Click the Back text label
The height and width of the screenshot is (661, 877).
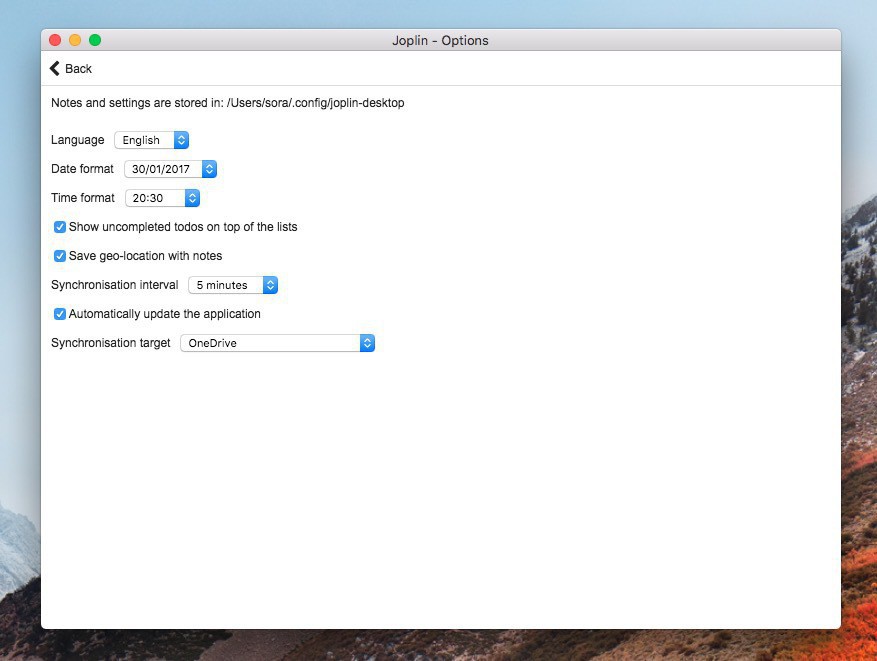coord(78,69)
